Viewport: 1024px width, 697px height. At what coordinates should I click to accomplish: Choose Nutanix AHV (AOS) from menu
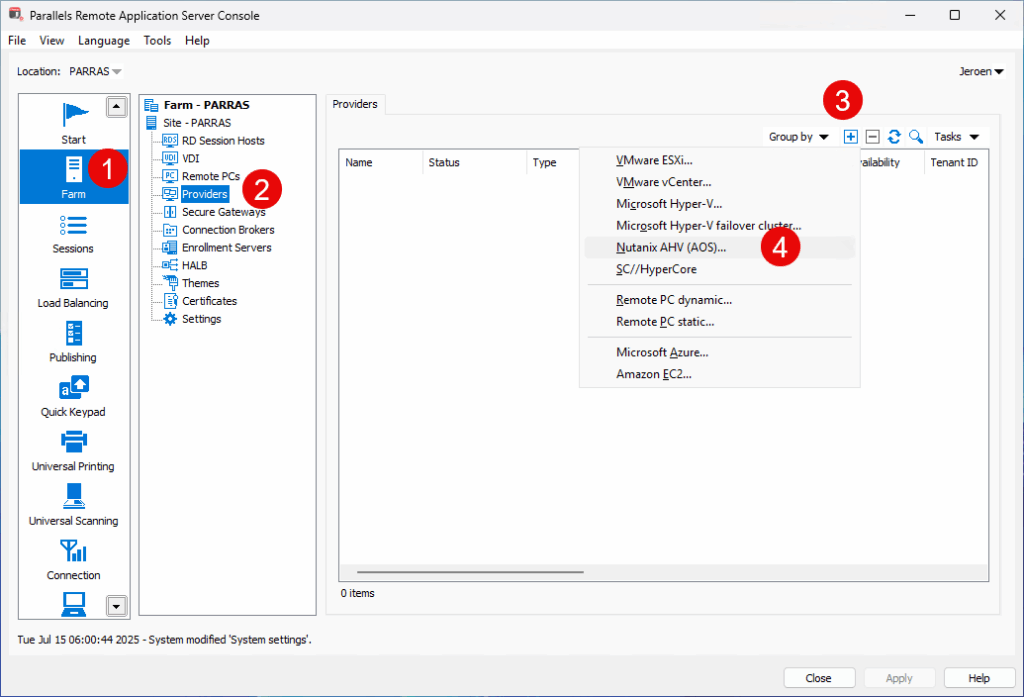(x=720, y=247)
